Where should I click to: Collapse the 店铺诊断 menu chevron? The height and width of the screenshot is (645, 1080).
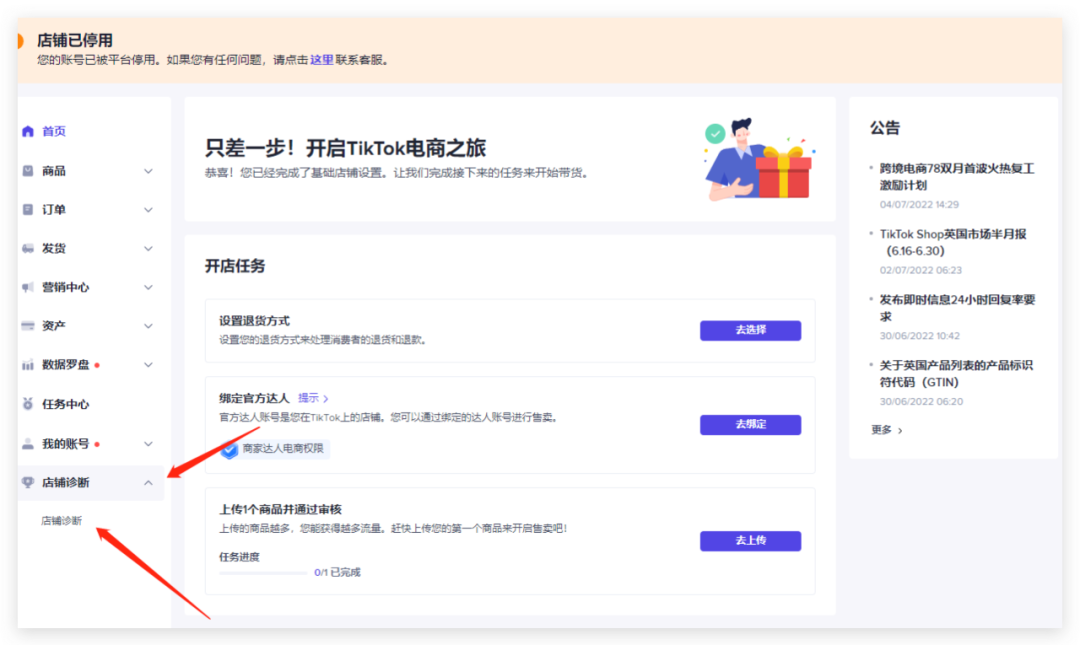[x=148, y=482]
